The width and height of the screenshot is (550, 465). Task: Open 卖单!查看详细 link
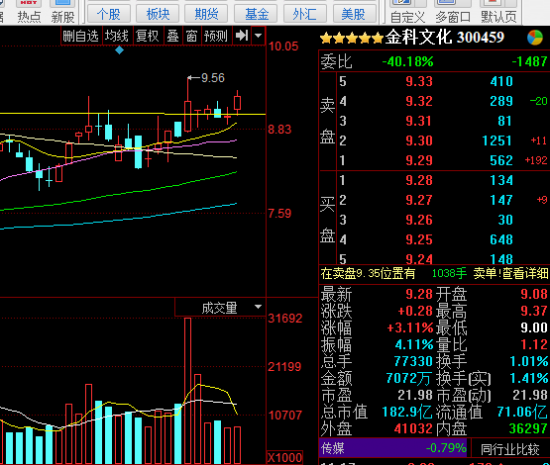(511, 273)
